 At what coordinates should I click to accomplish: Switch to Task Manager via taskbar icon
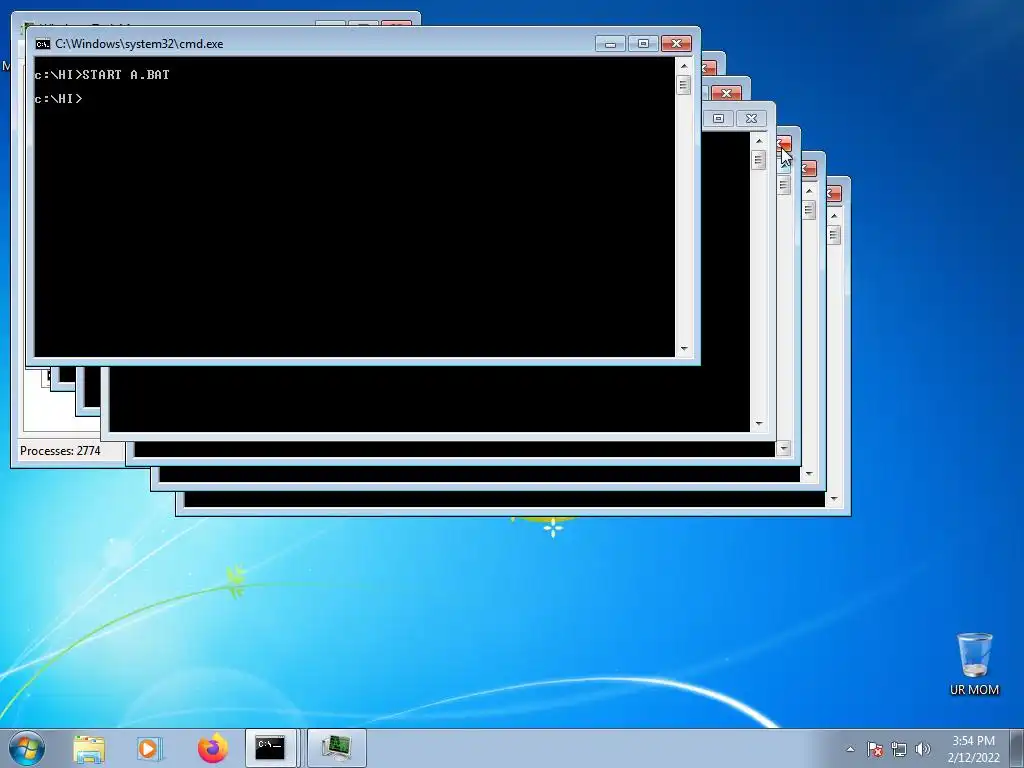tap(336, 748)
